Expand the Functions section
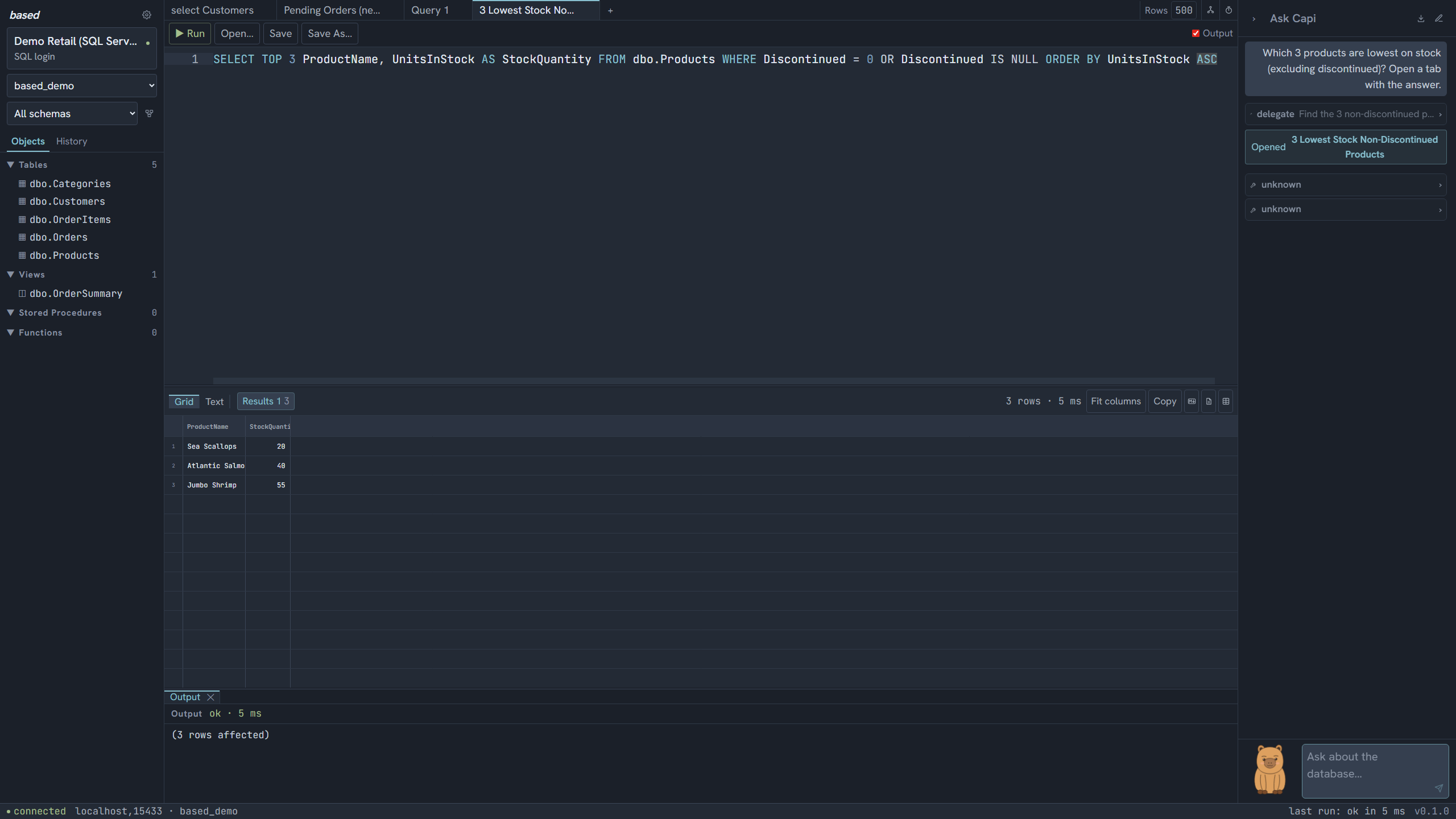This screenshot has width=1456, height=819. [10, 332]
